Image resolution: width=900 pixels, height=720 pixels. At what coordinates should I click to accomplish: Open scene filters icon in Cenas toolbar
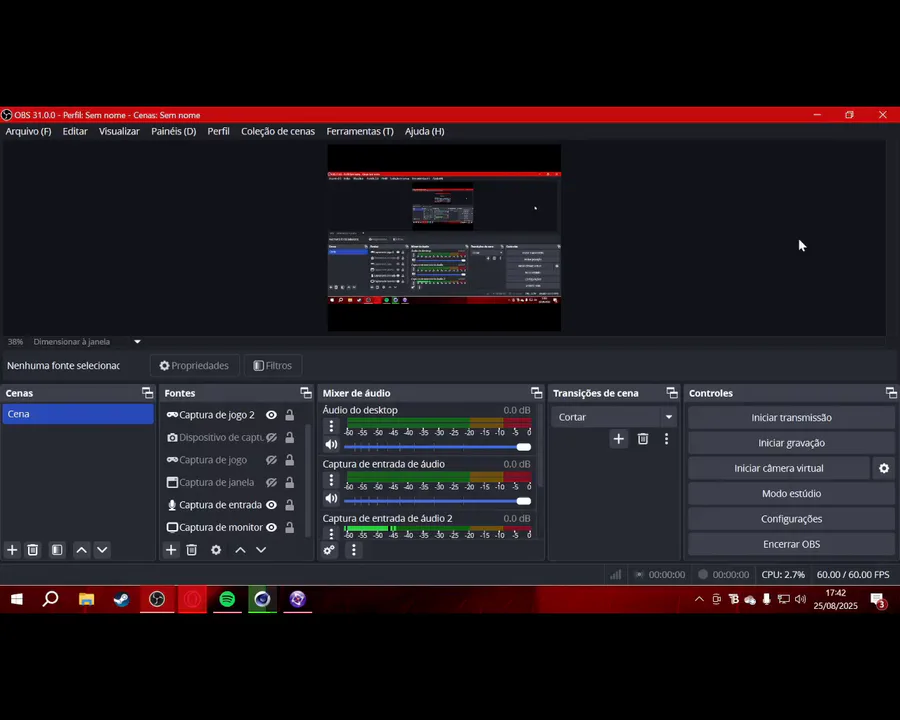point(57,550)
